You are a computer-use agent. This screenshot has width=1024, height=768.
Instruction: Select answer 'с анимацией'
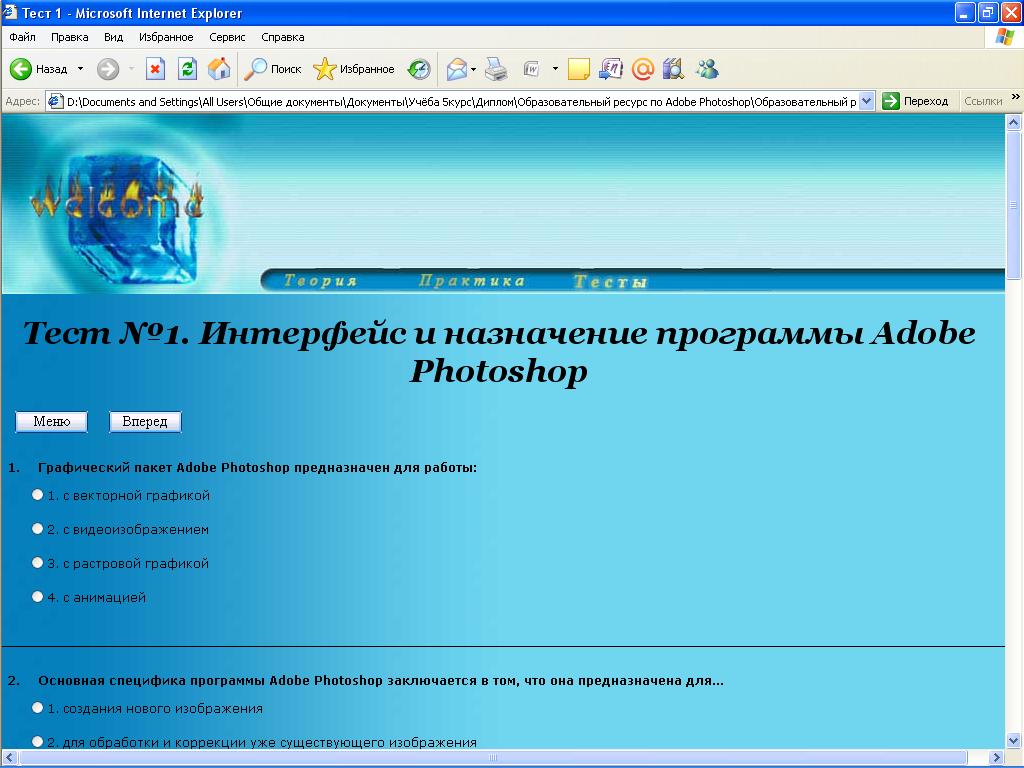click(x=37, y=597)
